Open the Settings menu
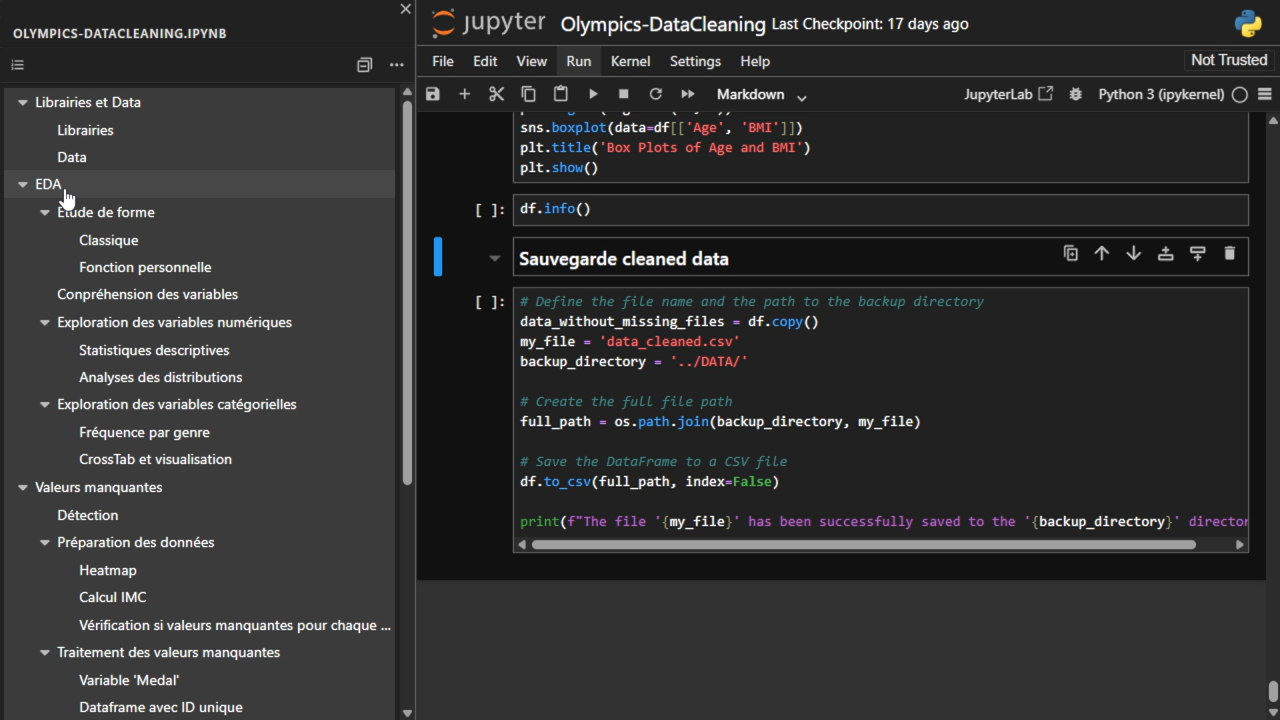Viewport: 1280px width, 720px height. coord(695,61)
